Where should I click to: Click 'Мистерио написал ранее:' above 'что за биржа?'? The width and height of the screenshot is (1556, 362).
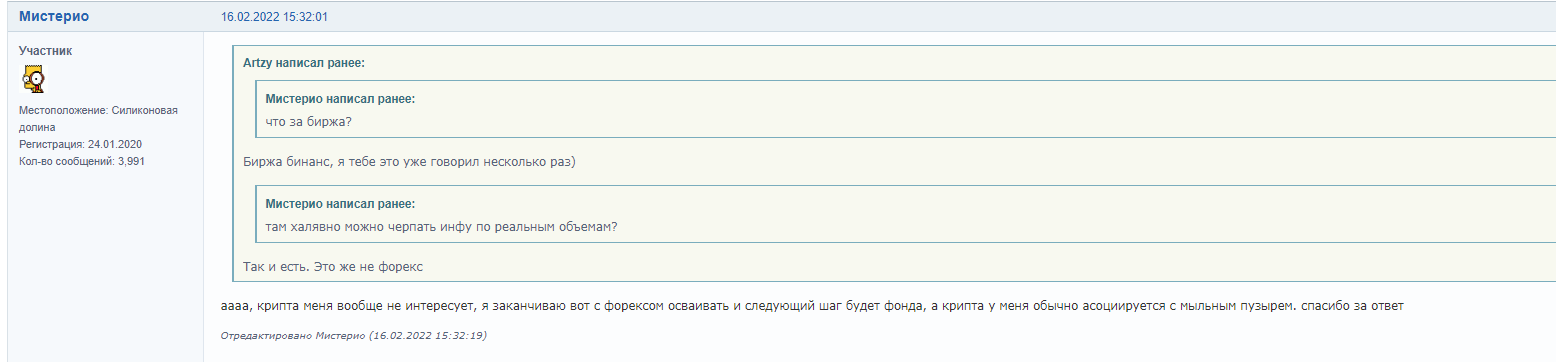click(340, 99)
